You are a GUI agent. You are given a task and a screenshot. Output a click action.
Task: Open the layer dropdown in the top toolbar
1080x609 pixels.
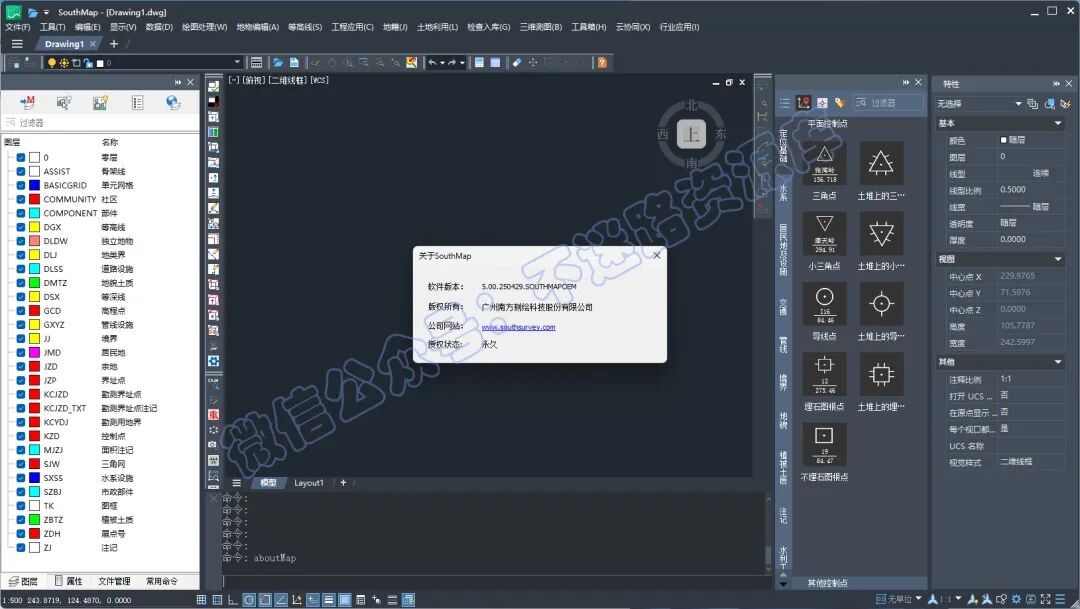coord(238,63)
